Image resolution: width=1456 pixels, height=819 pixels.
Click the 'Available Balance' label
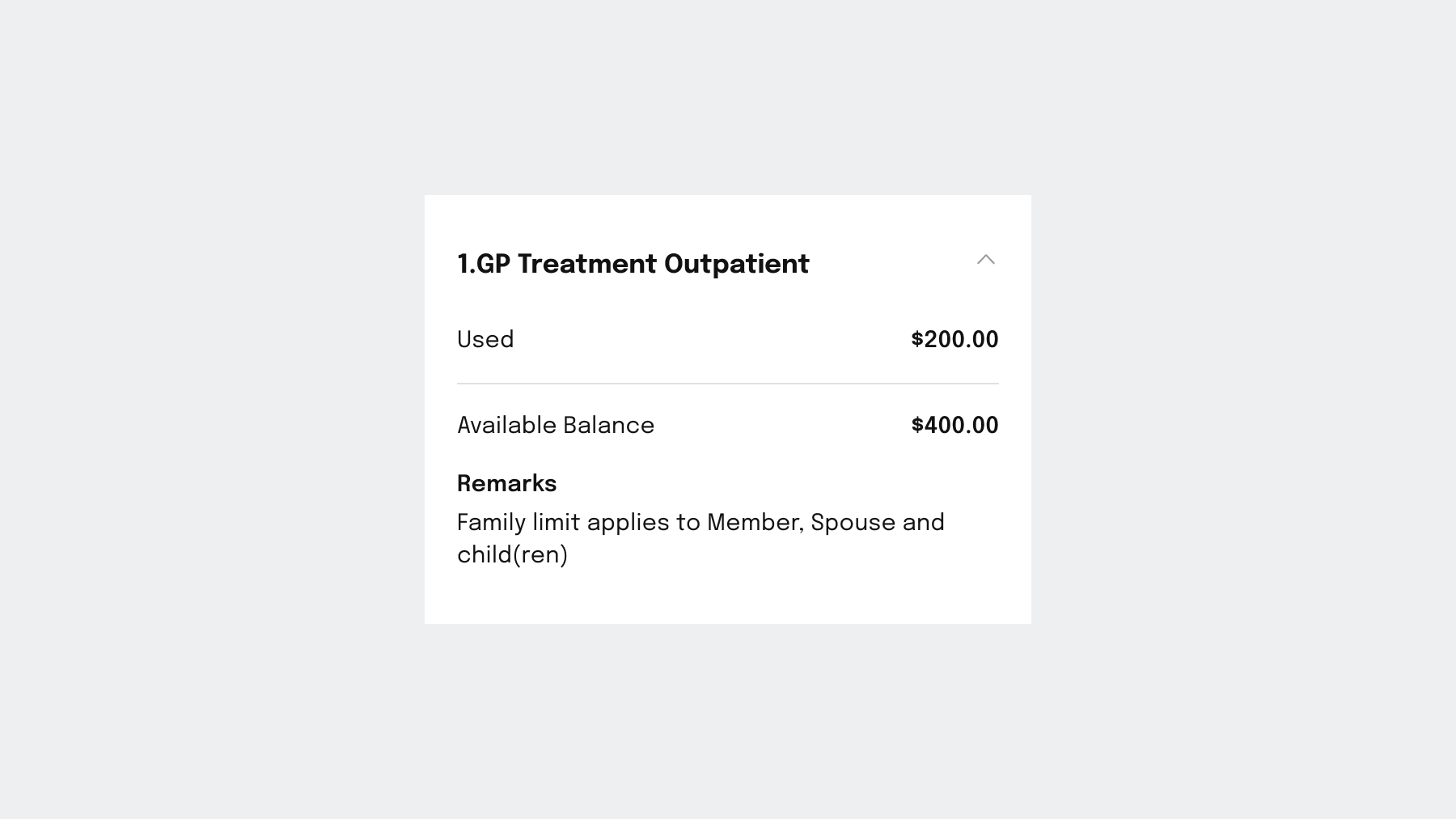[x=556, y=426]
